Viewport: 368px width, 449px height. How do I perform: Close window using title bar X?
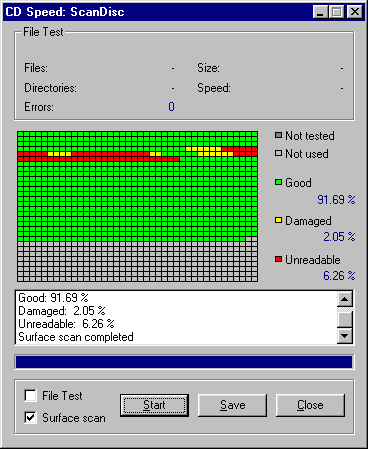coord(355,12)
